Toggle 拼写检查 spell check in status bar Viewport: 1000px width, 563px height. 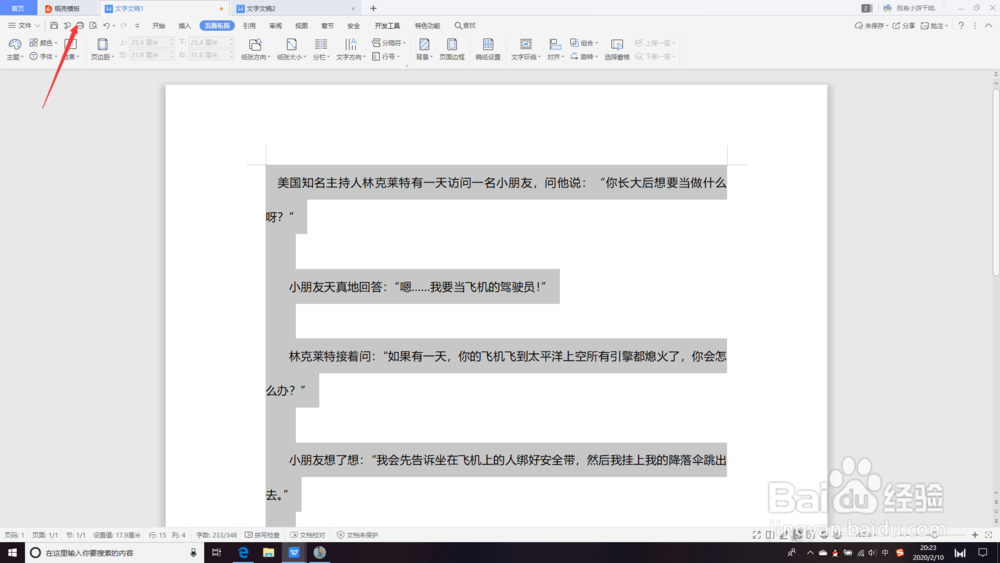[262, 535]
